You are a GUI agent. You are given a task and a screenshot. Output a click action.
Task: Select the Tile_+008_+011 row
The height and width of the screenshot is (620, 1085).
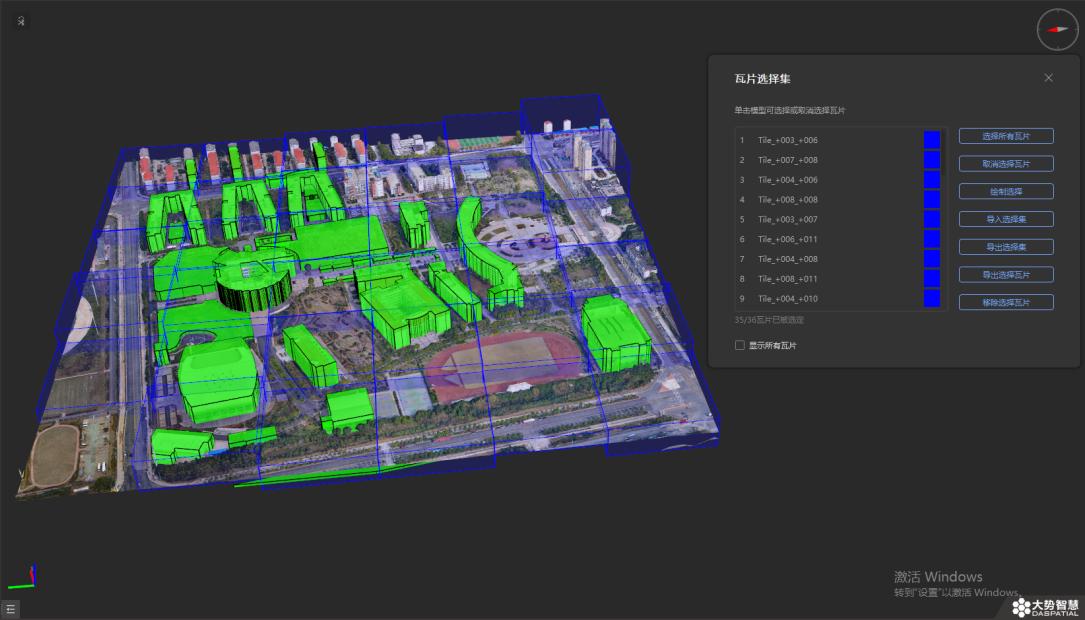point(839,279)
